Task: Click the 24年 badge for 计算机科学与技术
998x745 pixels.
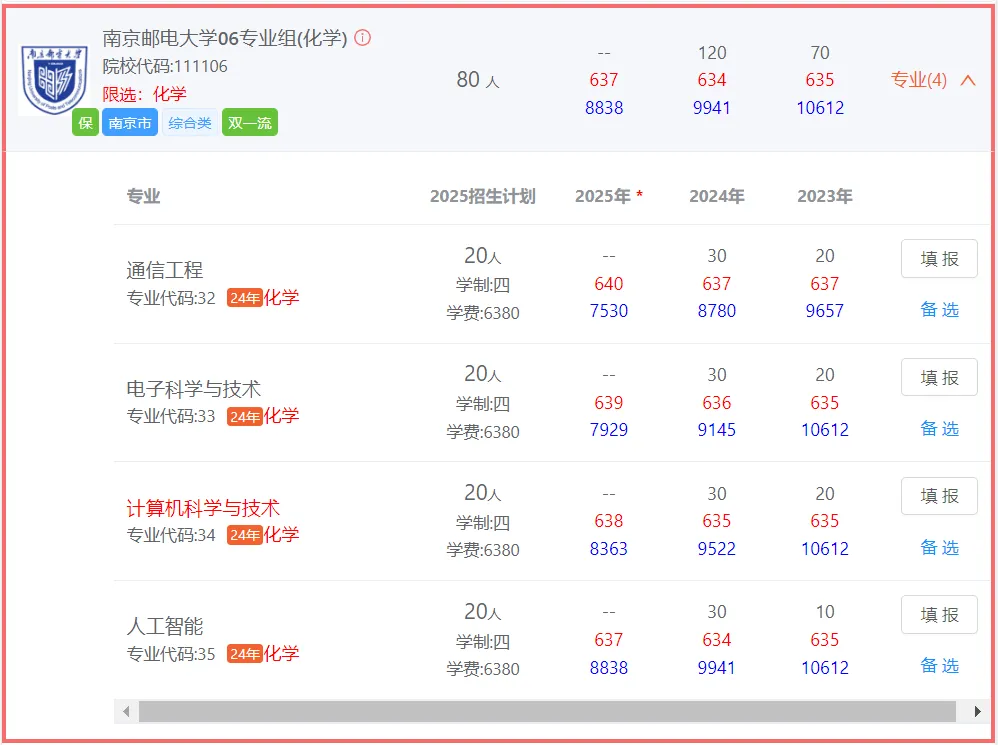Action: pos(244,535)
